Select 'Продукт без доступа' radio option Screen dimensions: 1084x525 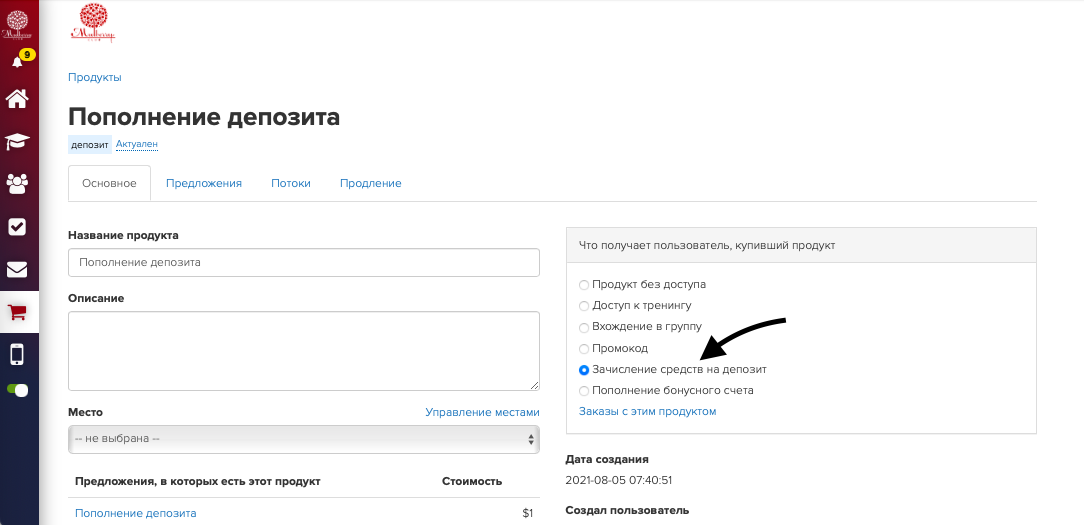tap(584, 285)
